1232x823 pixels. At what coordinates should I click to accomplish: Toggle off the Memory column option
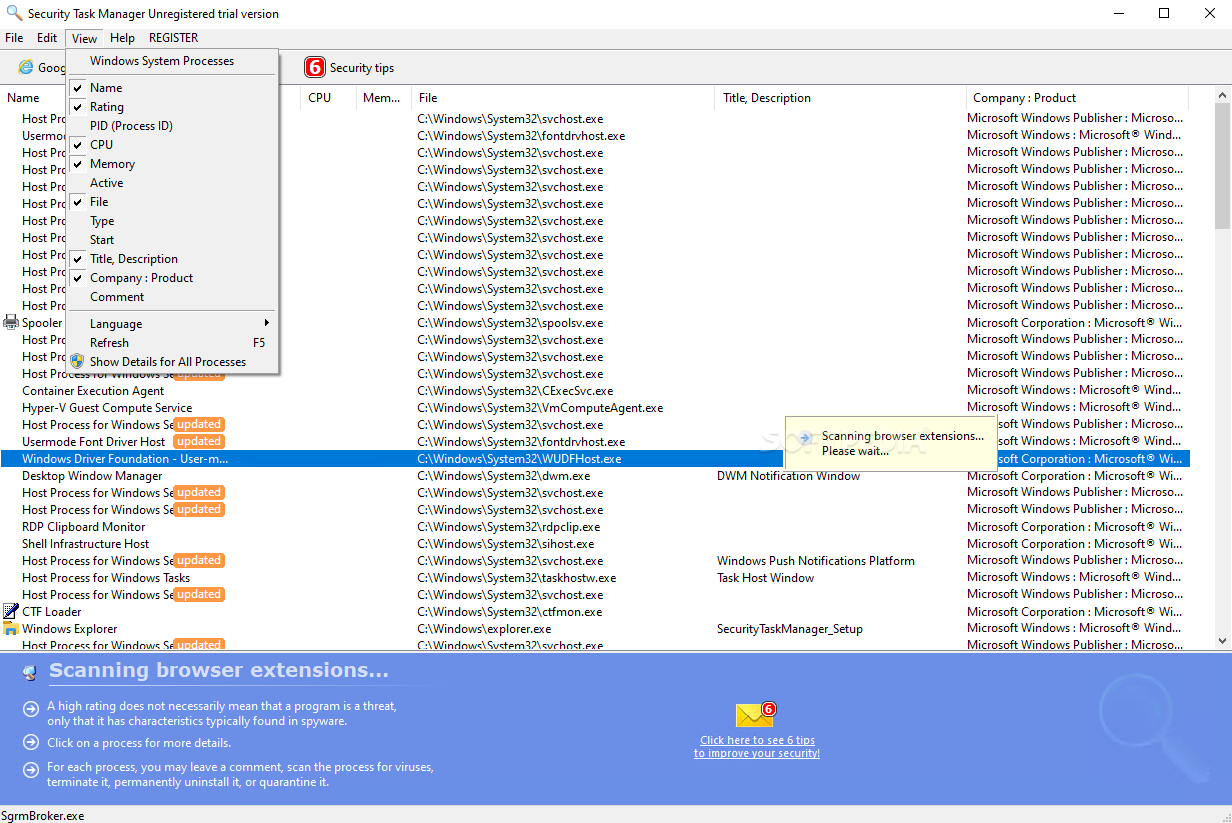pyautogui.click(x=112, y=164)
